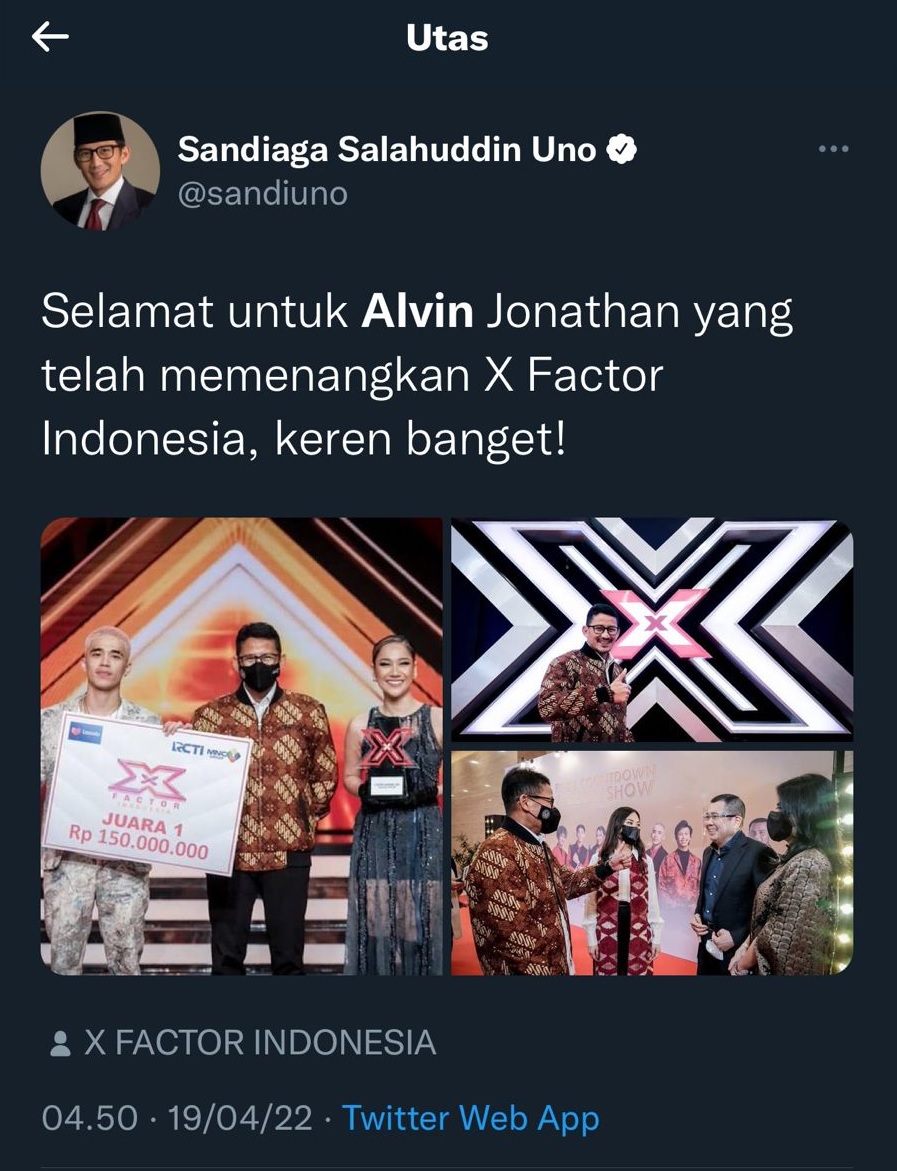Click the Twitter Web App source link

point(471,1118)
